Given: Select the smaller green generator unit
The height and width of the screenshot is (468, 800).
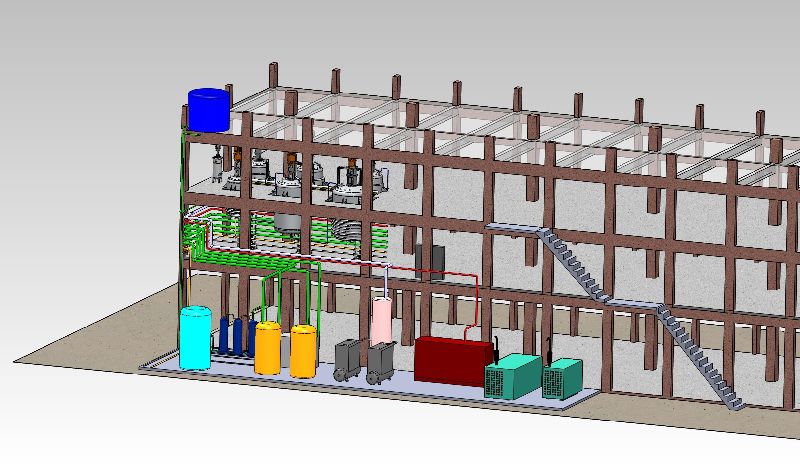Looking at the screenshot, I should pyautogui.click(x=562, y=379).
